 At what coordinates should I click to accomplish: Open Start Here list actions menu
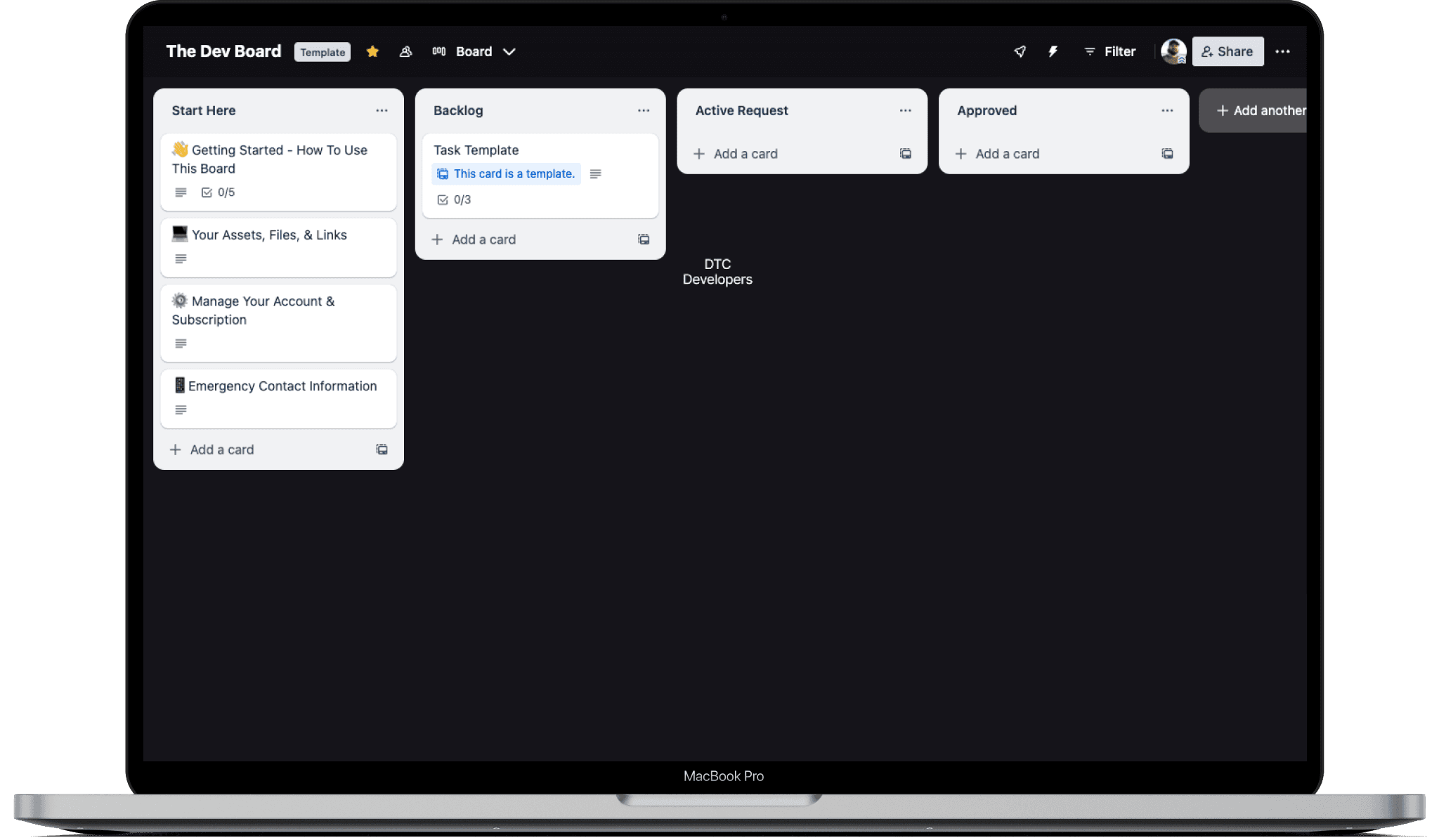[382, 110]
